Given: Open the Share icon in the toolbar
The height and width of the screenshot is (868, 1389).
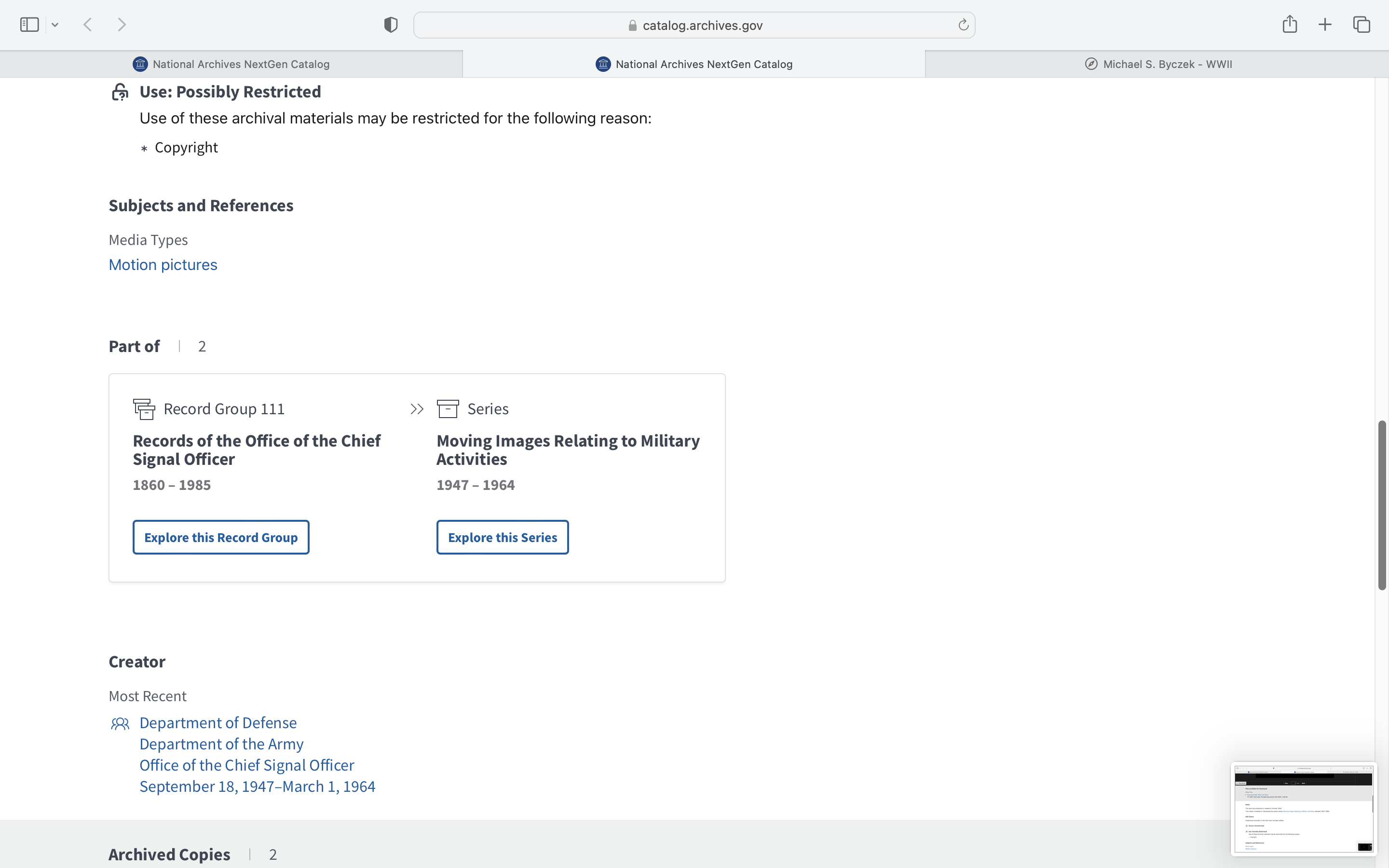Looking at the screenshot, I should (1289, 24).
